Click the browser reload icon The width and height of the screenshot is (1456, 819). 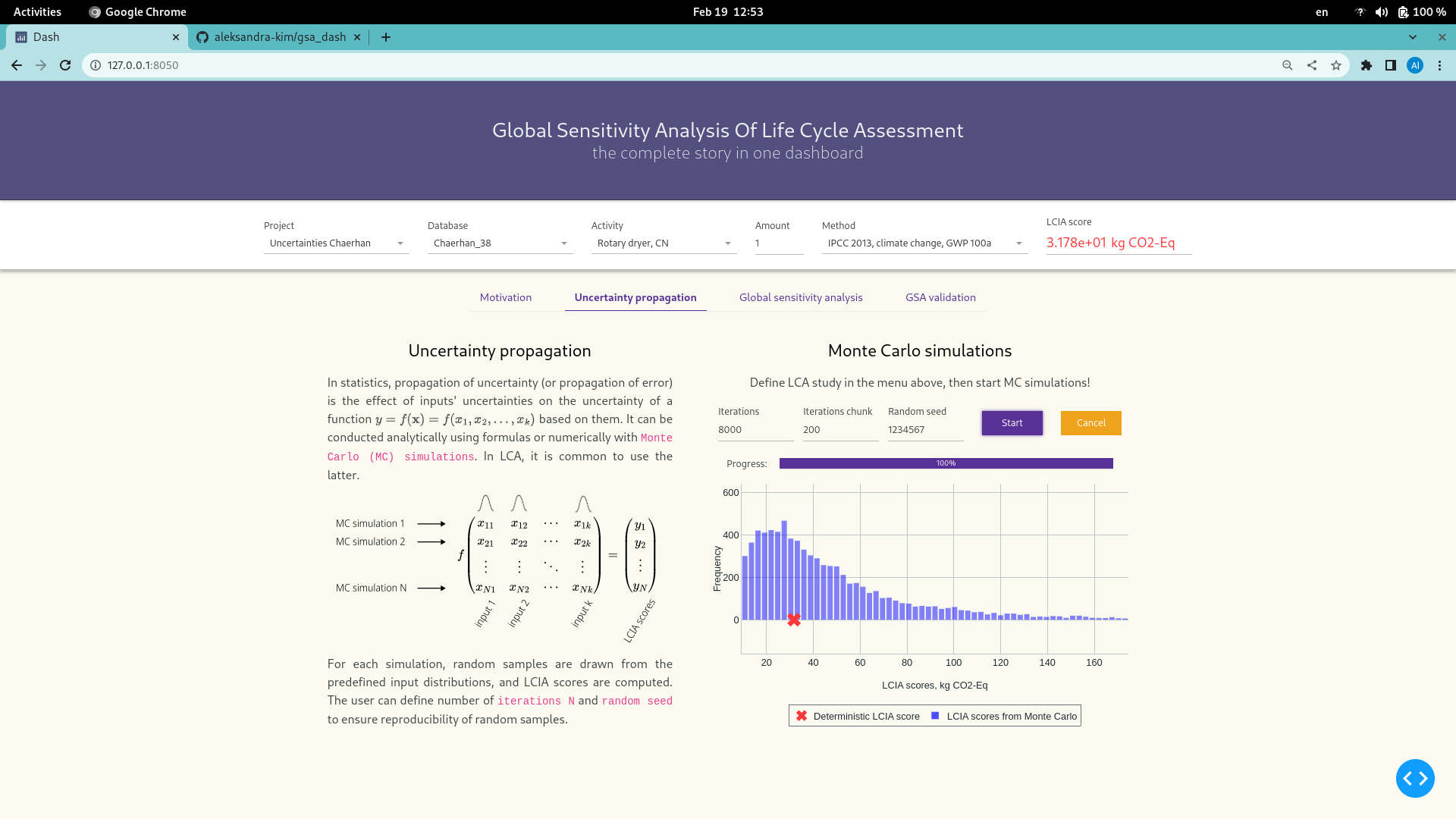[x=65, y=65]
